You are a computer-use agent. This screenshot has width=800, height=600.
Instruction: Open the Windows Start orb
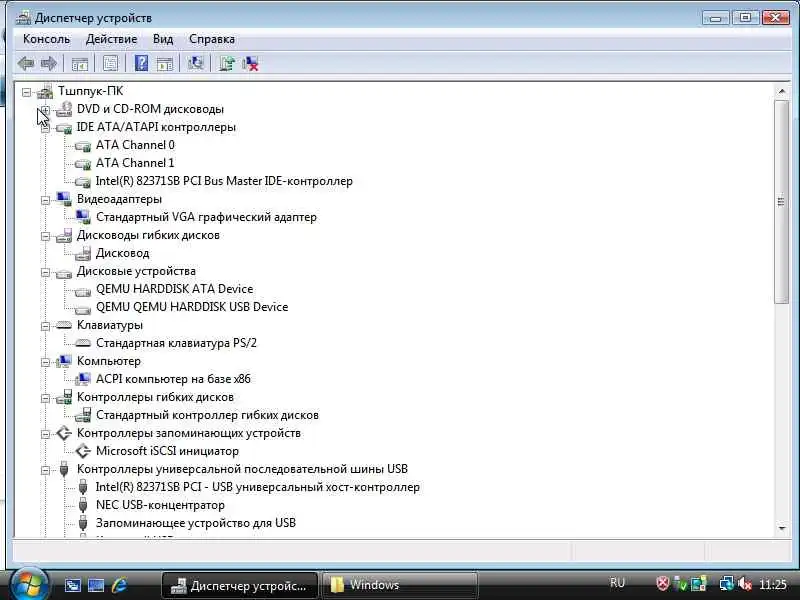28,584
